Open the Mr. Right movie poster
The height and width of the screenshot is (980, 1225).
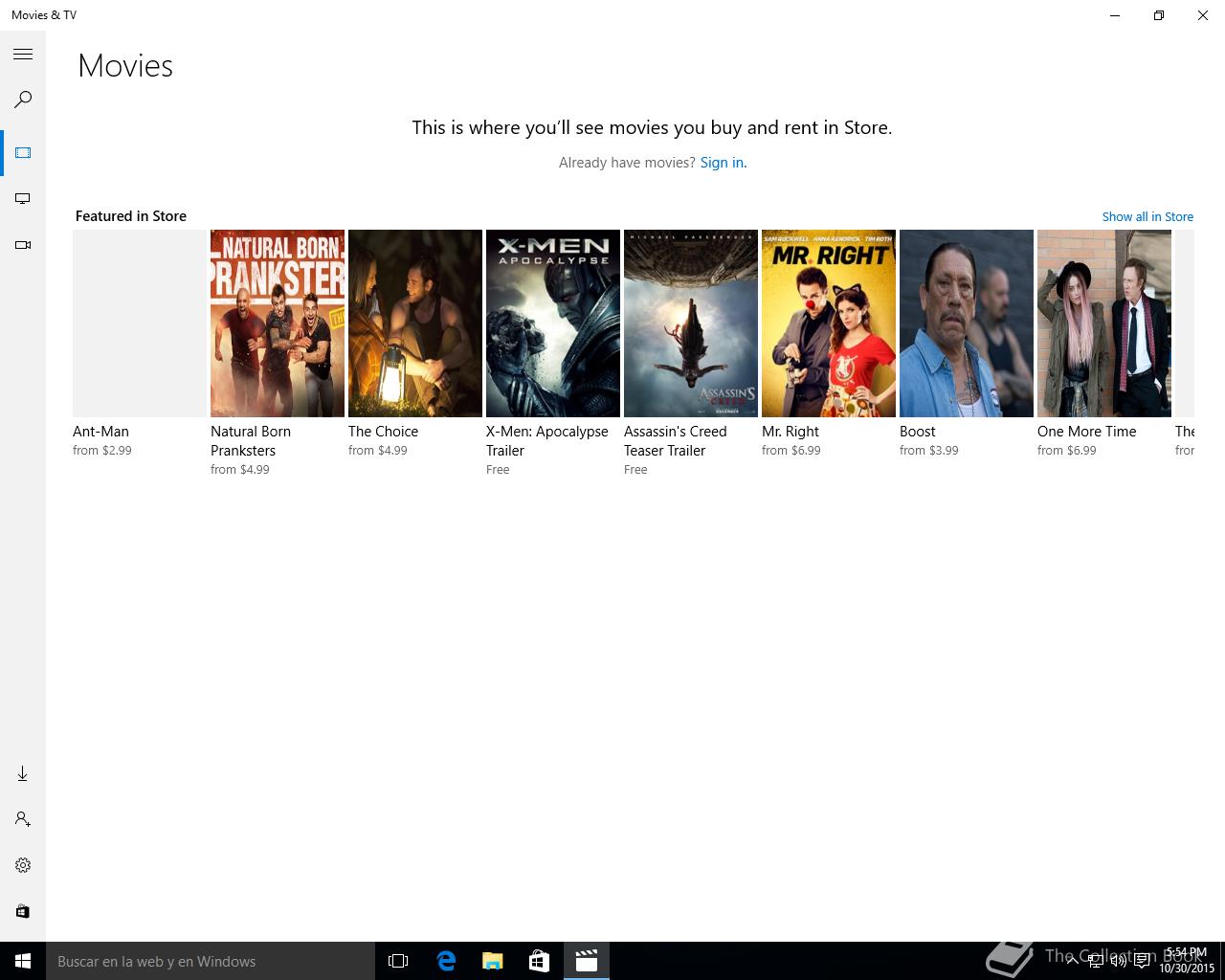point(829,323)
